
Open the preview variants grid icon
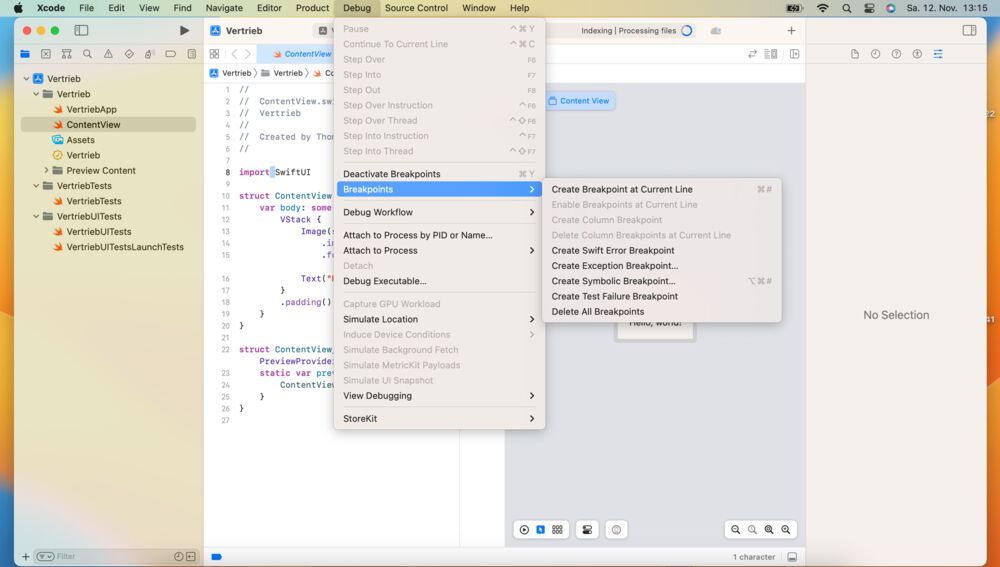pyautogui.click(x=557, y=529)
